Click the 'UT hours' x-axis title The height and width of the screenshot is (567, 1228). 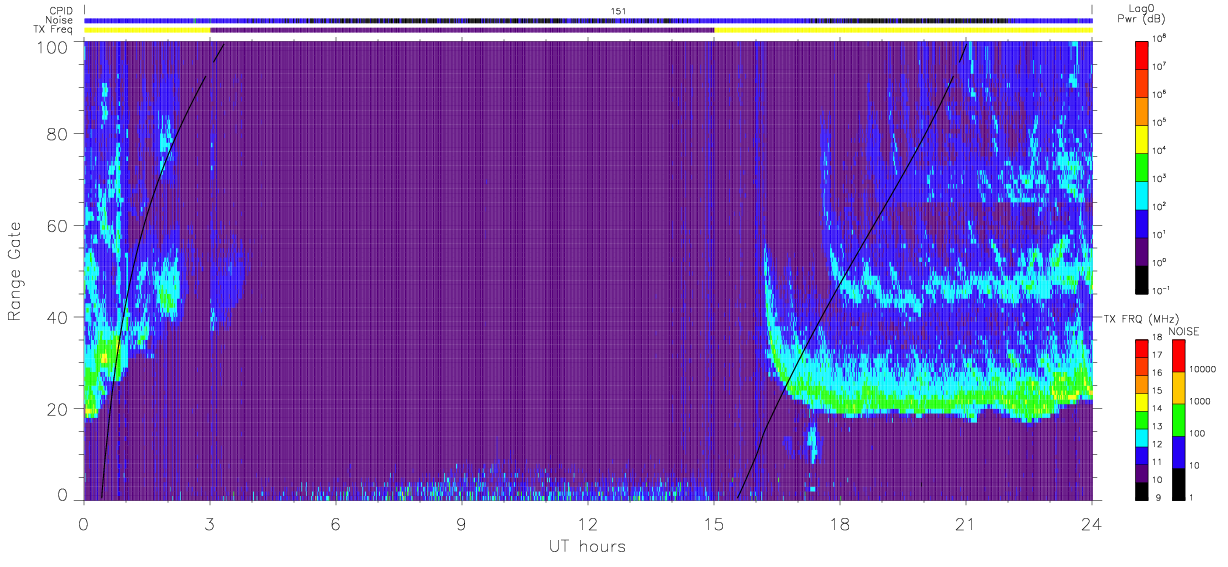tap(586, 546)
